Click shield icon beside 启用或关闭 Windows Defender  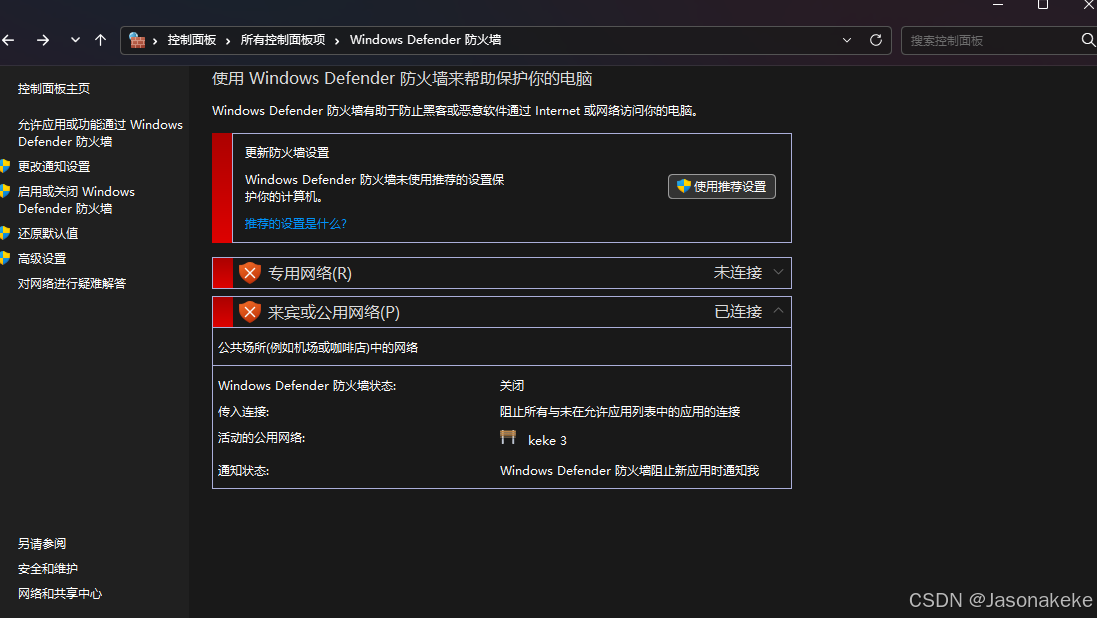5,191
